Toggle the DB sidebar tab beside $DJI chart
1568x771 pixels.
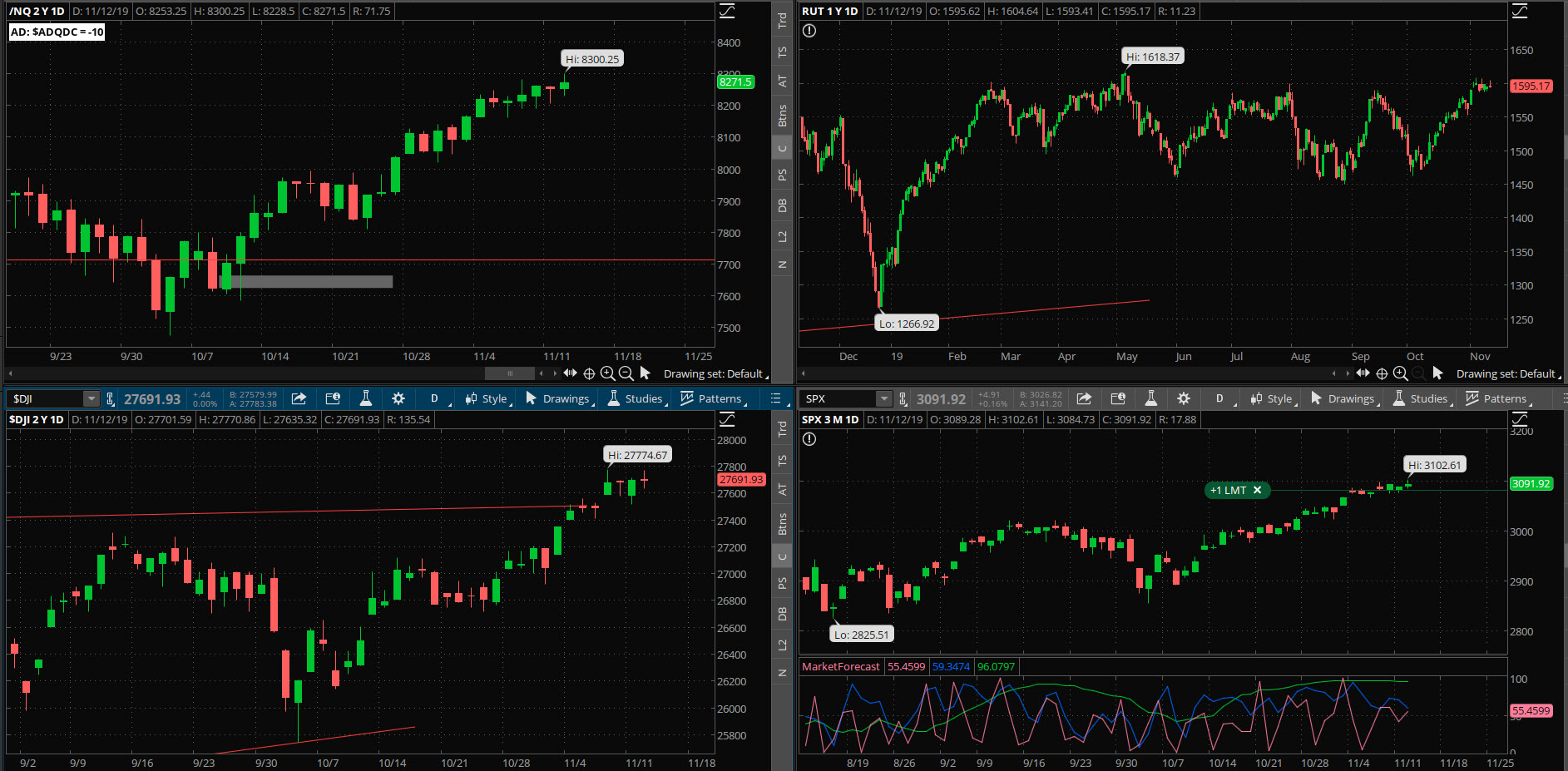click(782, 614)
